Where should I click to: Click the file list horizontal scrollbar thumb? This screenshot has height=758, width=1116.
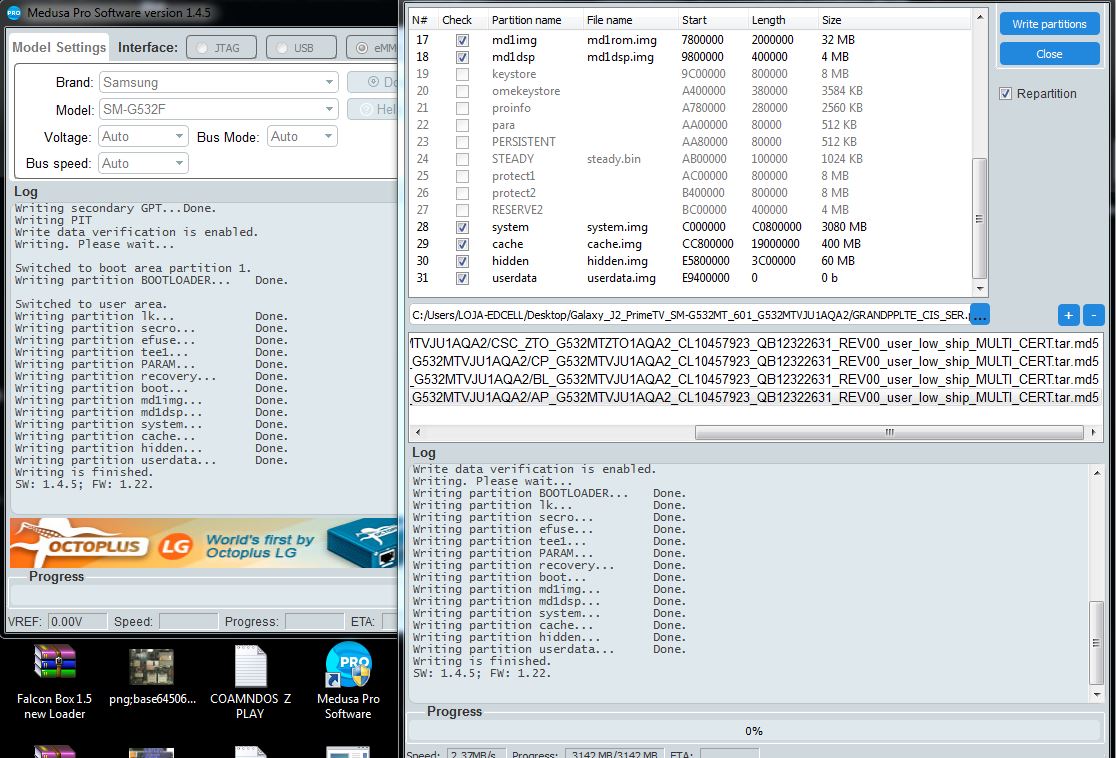tap(889, 432)
